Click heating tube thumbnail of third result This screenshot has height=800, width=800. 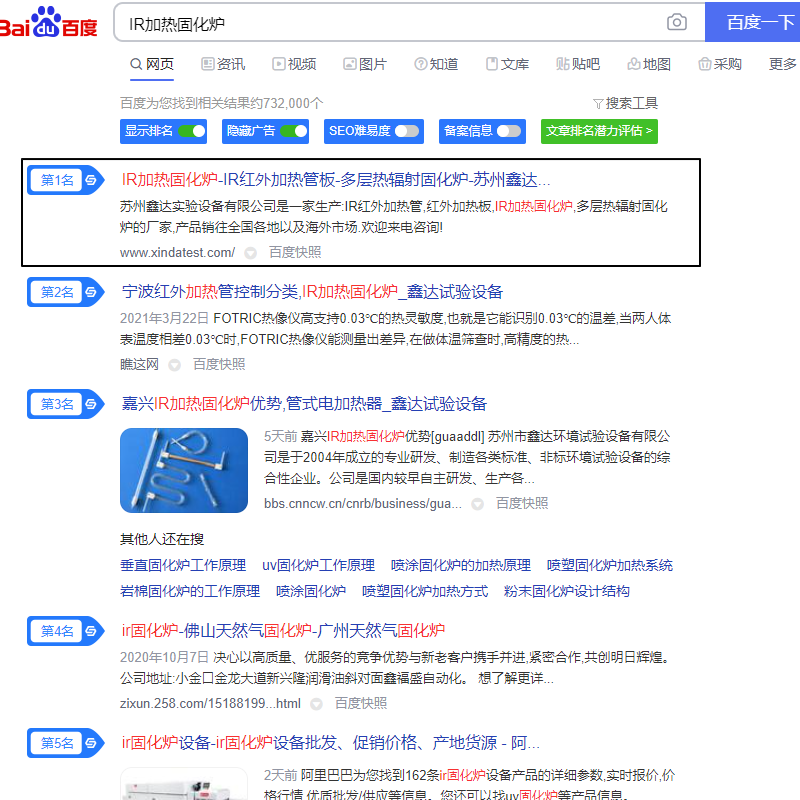coord(184,470)
